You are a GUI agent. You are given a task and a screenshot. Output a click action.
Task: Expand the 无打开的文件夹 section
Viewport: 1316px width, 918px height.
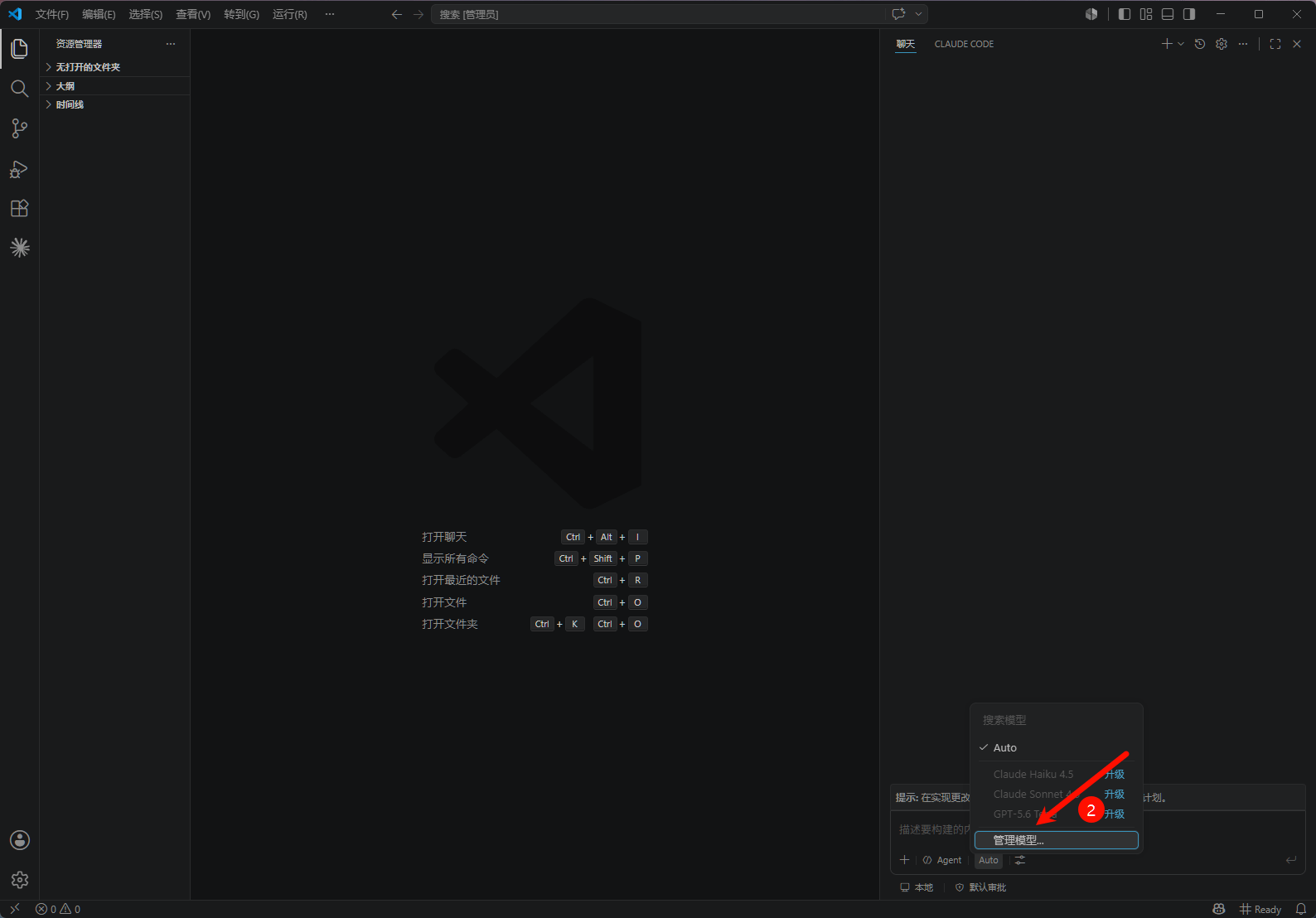tap(115, 67)
